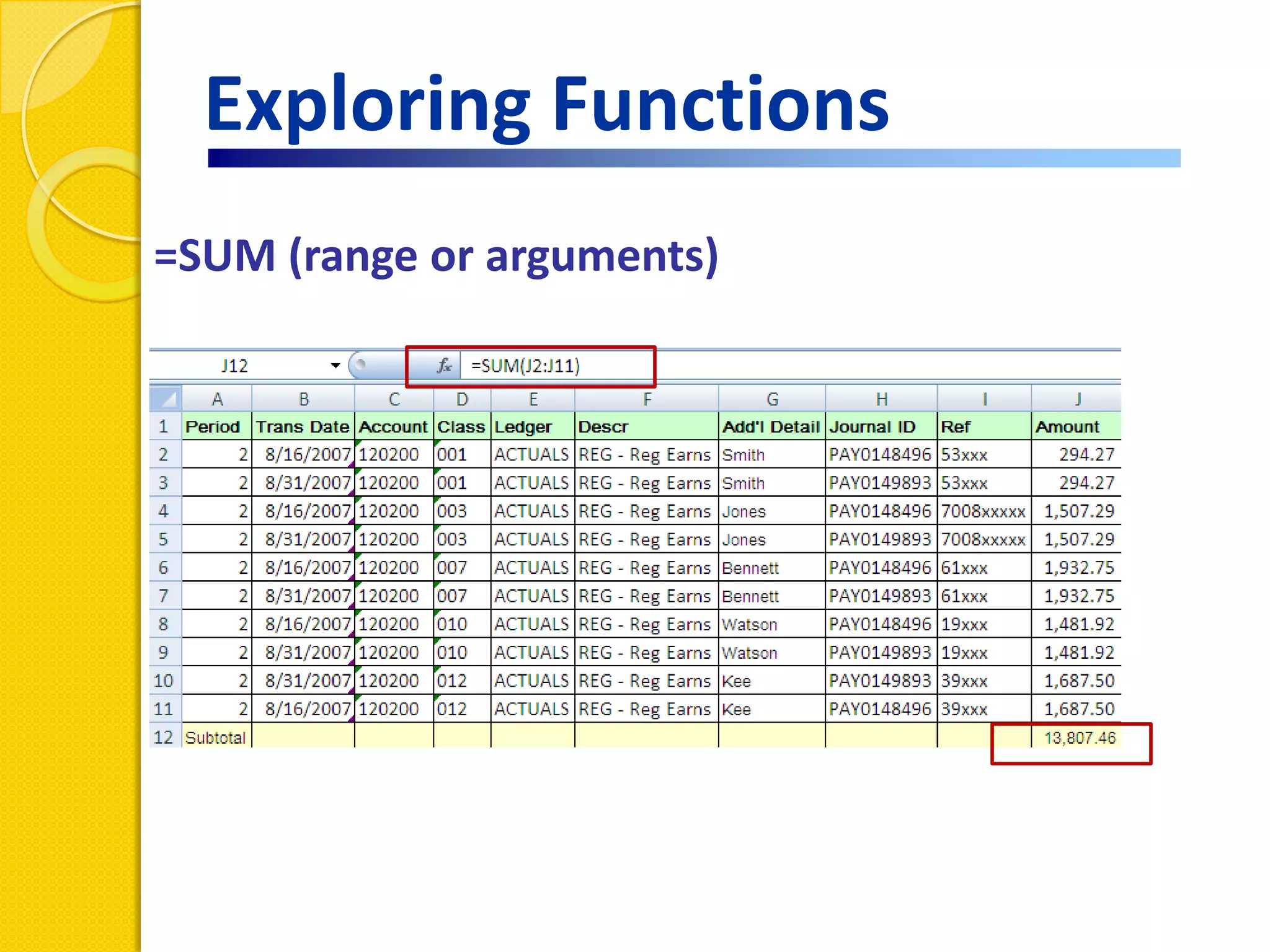1270x952 pixels.
Task: Select column C header
Action: [x=394, y=399]
